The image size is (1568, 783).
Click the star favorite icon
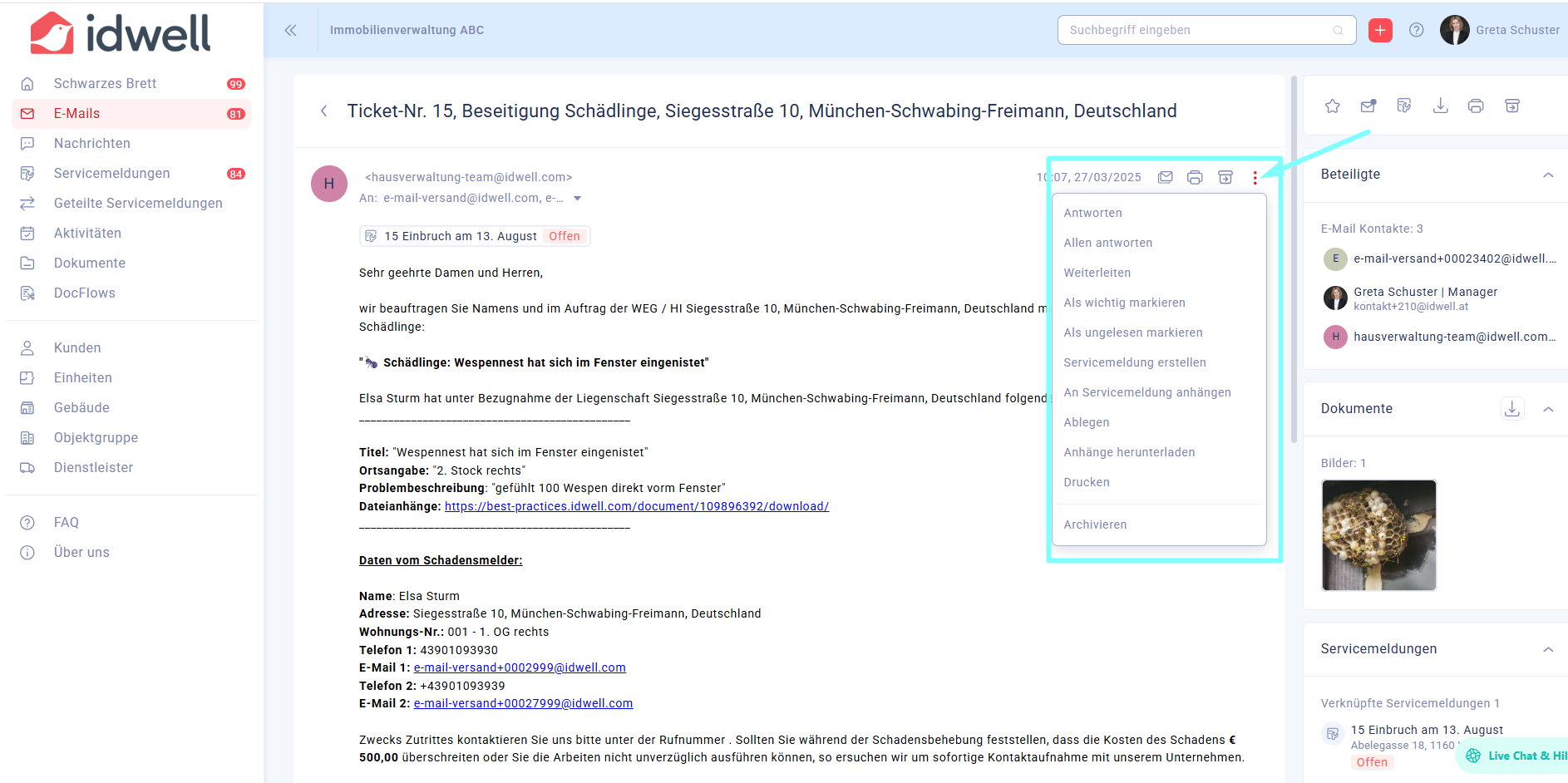click(x=1333, y=106)
